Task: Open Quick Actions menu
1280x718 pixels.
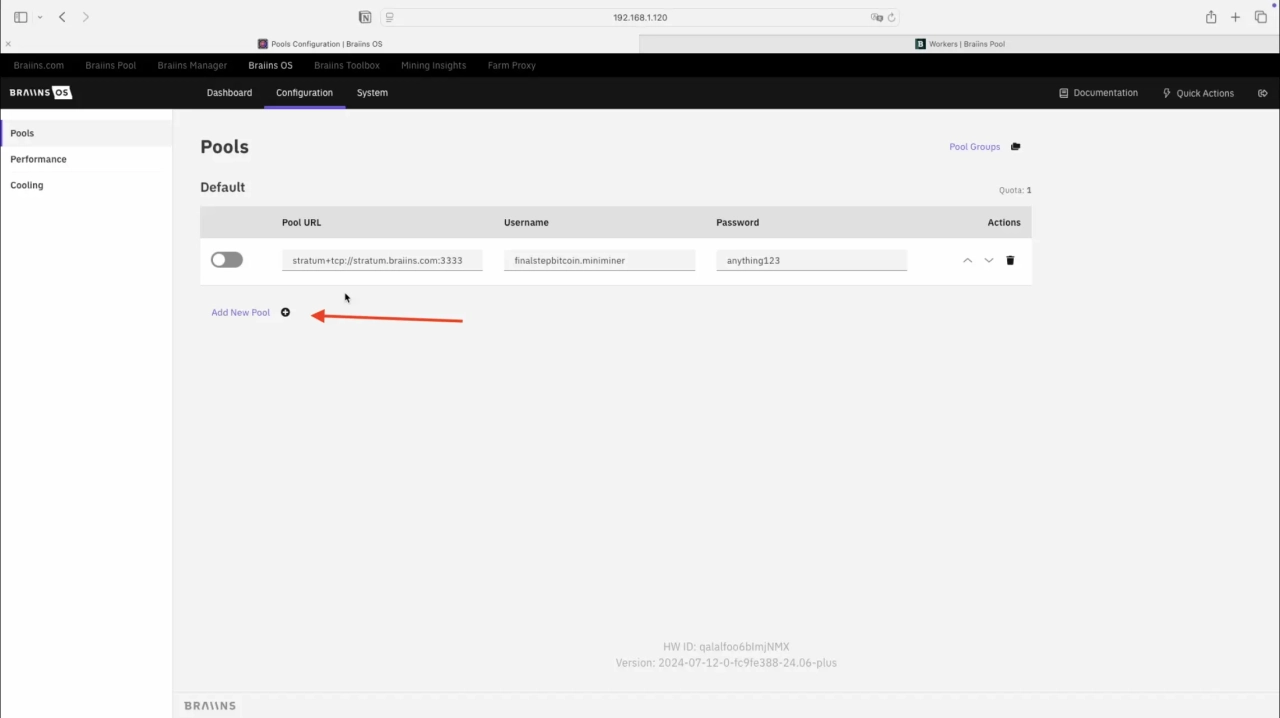Action: (x=1198, y=93)
